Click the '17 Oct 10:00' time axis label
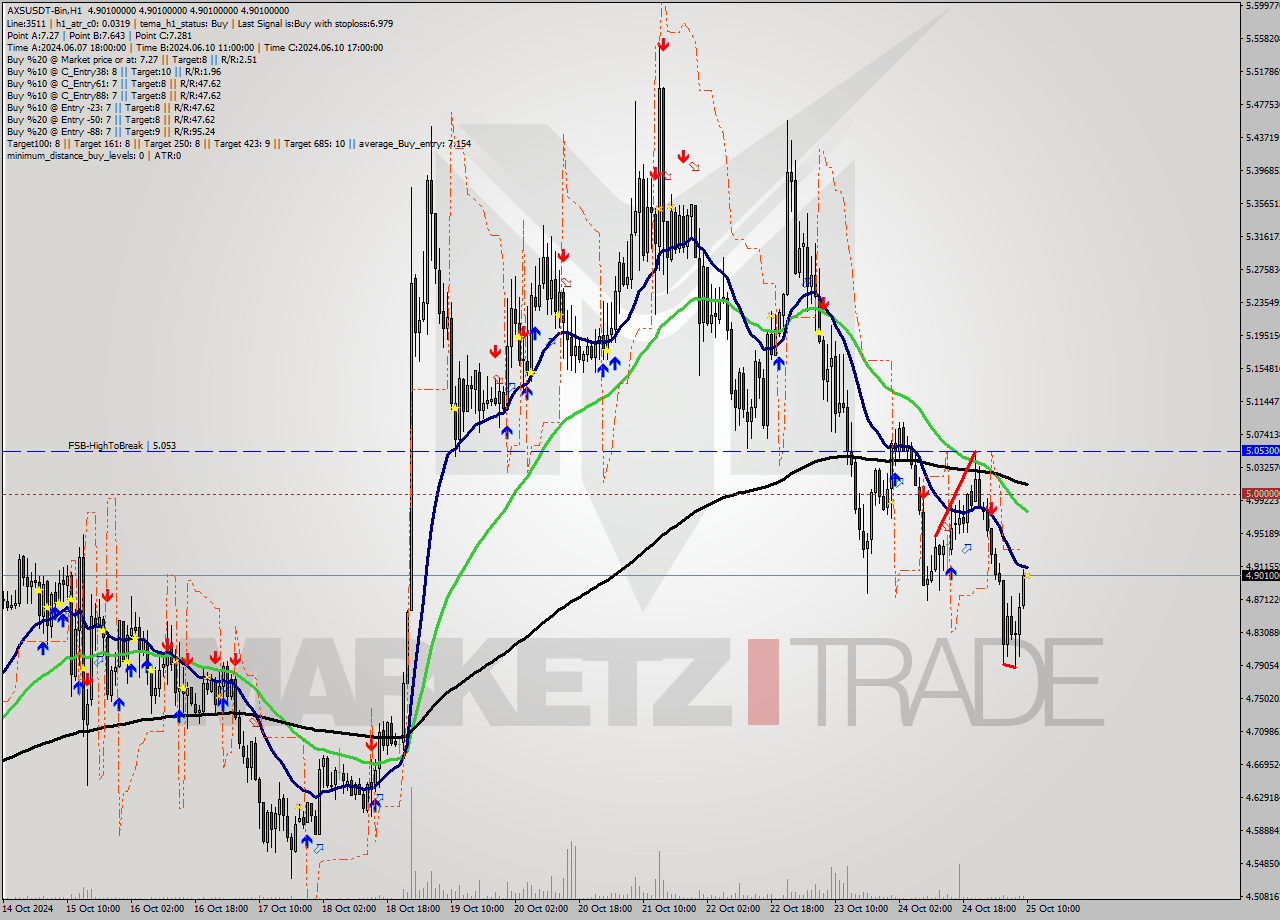Image resolution: width=1280 pixels, height=920 pixels. [284, 909]
